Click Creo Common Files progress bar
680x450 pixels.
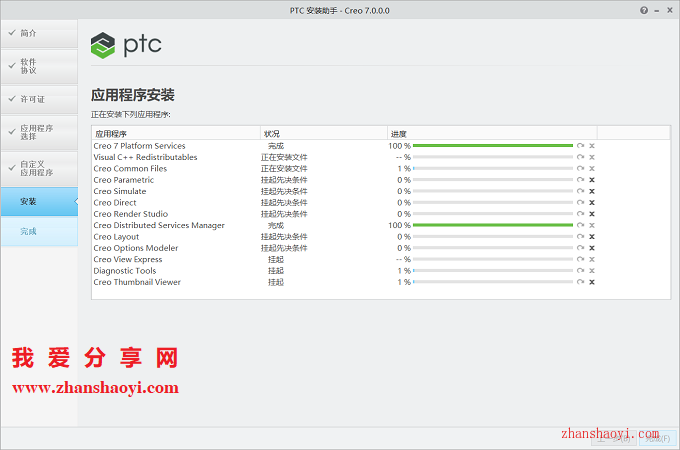[x=493, y=168]
